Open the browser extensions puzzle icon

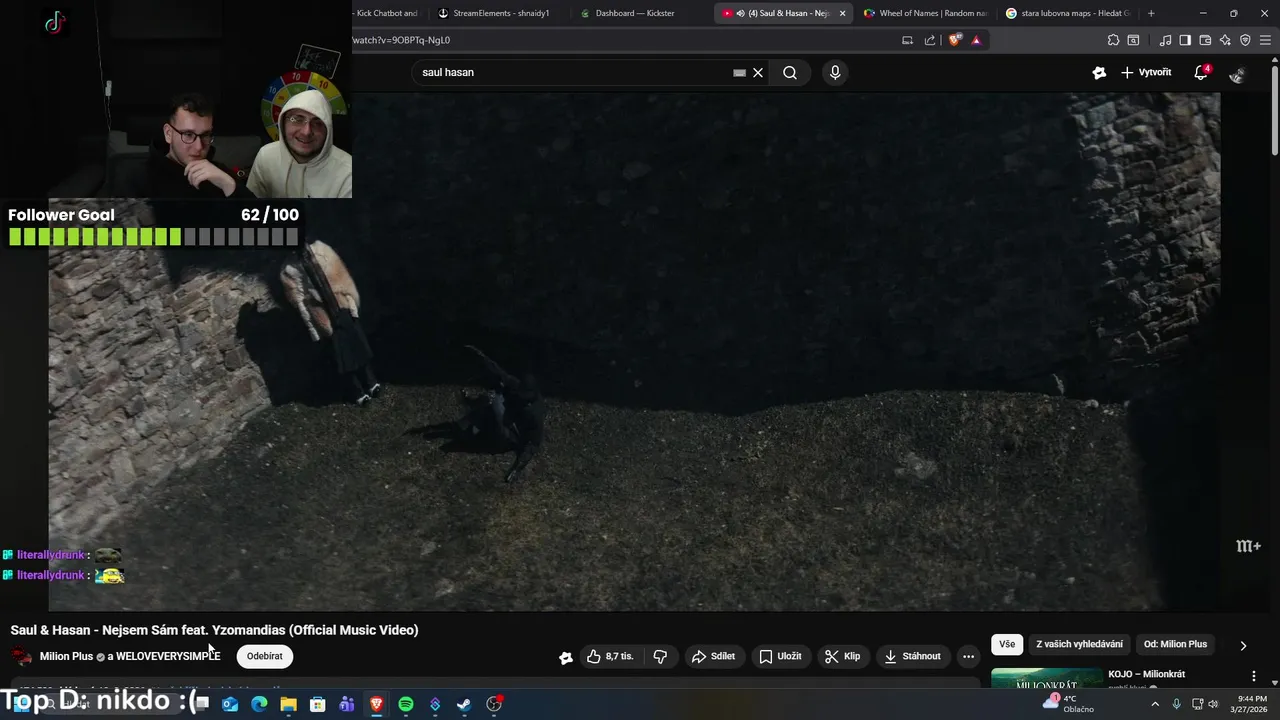[1113, 40]
